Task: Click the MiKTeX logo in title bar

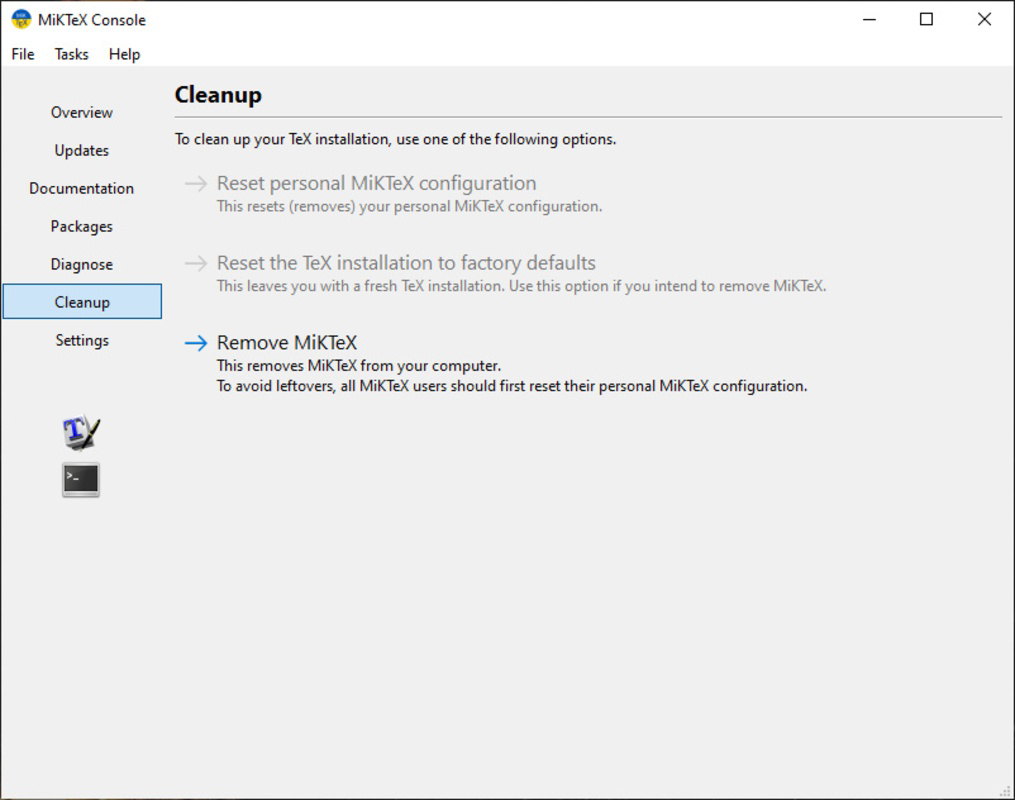Action: tap(21, 19)
